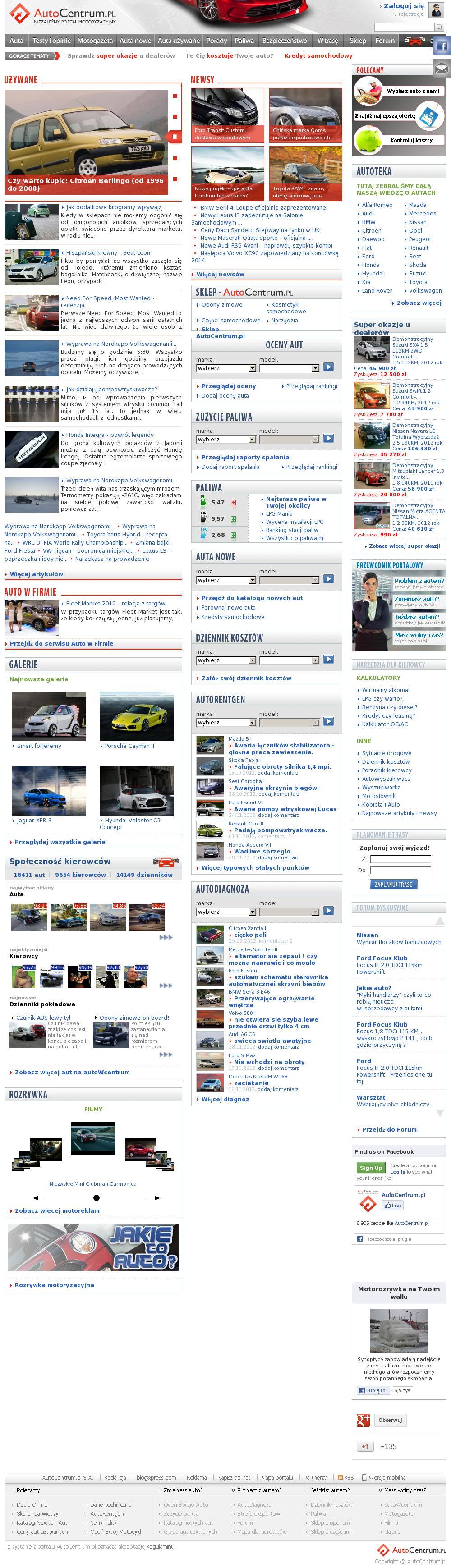Click the AutoCentrum.pl logo in the header
451x1568 pixels.
[63, 14]
